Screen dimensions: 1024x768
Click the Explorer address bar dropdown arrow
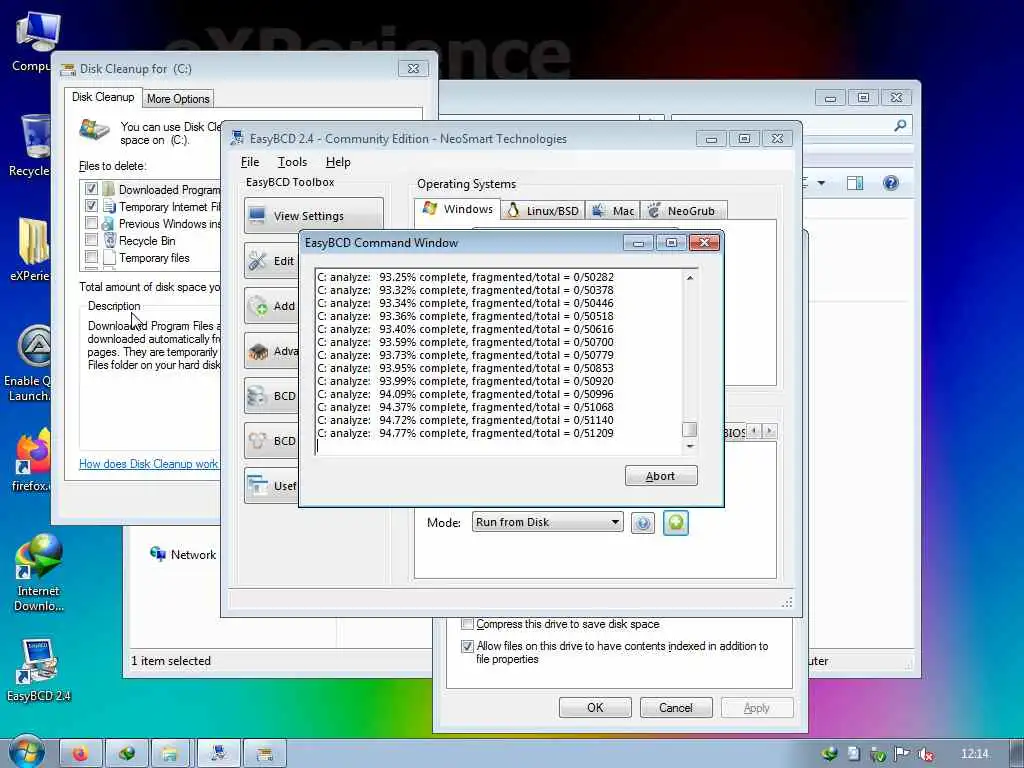(x=650, y=119)
